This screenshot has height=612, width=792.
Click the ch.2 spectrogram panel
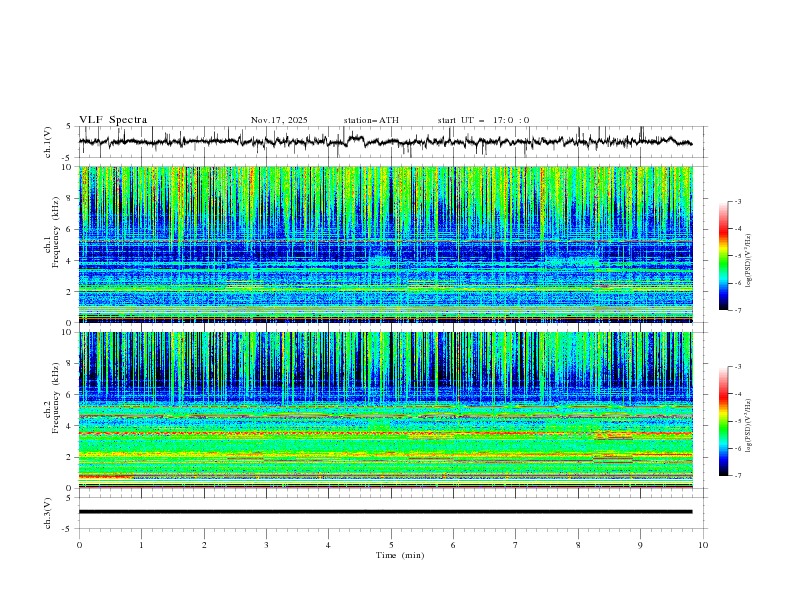click(385, 410)
